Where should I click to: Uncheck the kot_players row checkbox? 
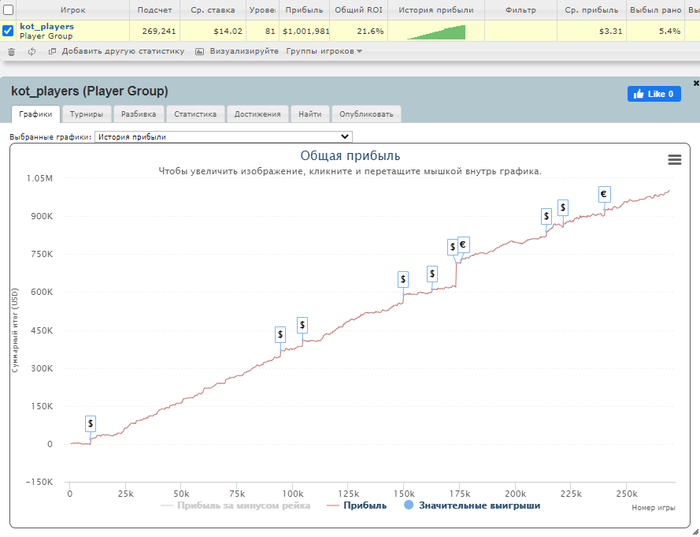(8, 31)
